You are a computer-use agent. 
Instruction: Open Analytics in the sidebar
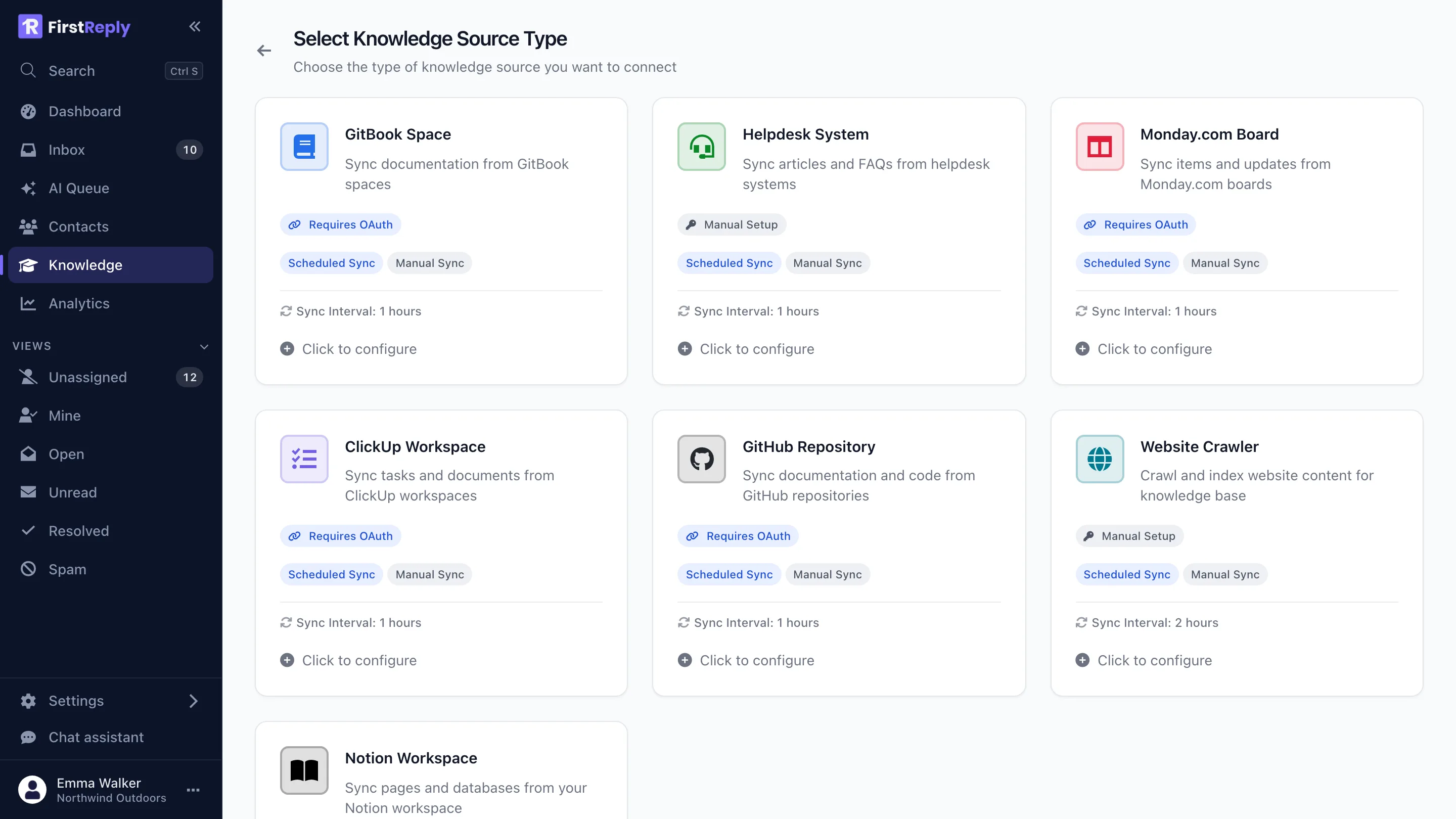(x=111, y=303)
